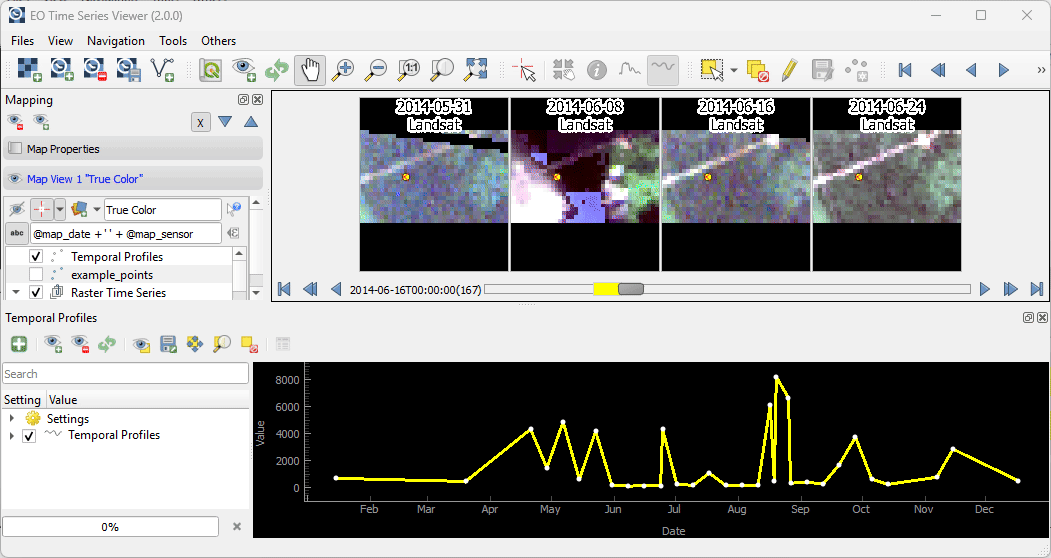Select the Pan hand tool

(x=310, y=69)
